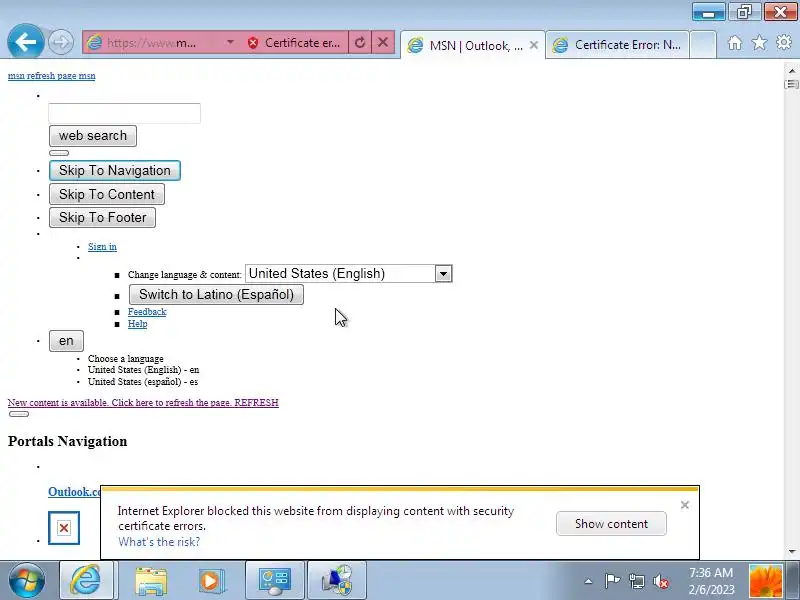Follow the msn refresh page msn link
The width and height of the screenshot is (800, 600).
(52, 76)
